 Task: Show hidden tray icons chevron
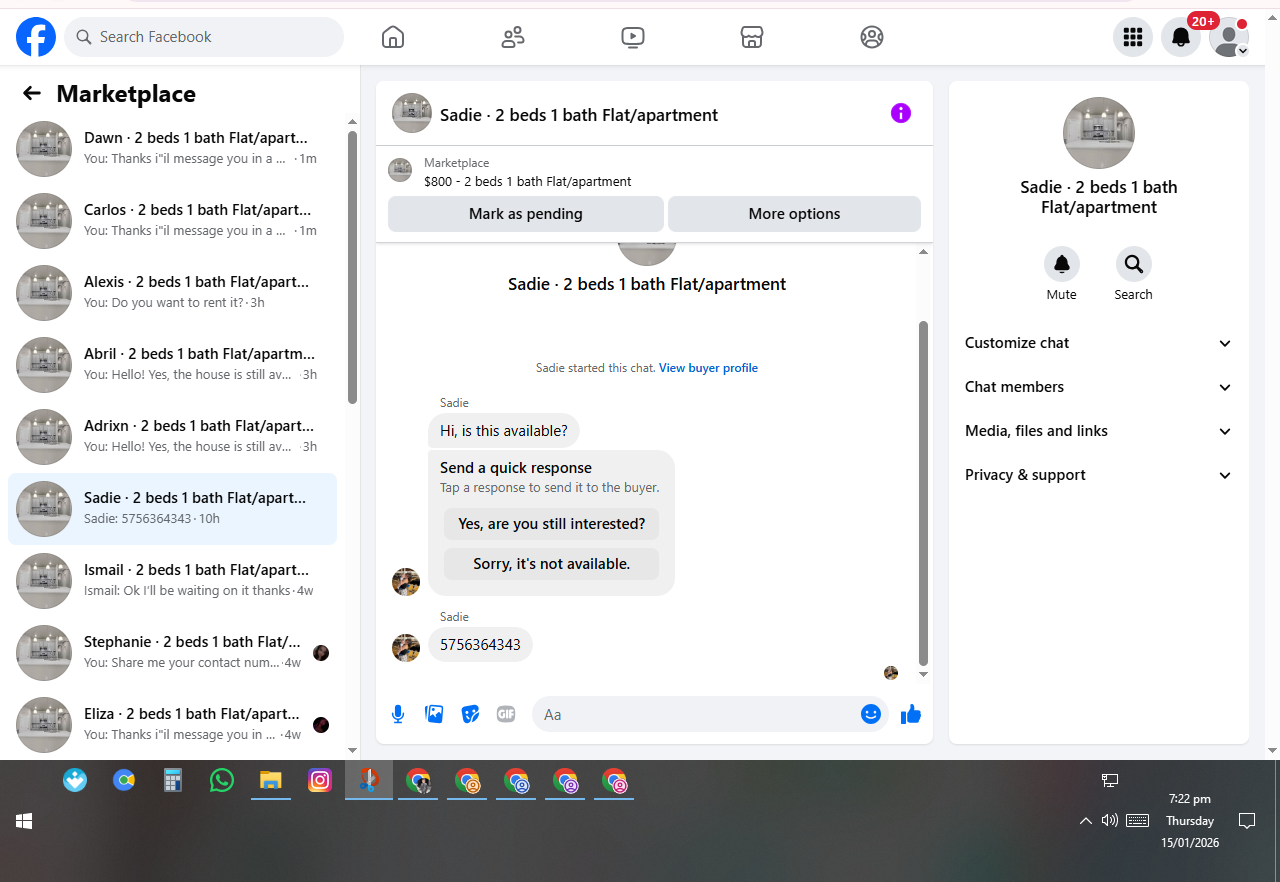pyautogui.click(x=1085, y=821)
